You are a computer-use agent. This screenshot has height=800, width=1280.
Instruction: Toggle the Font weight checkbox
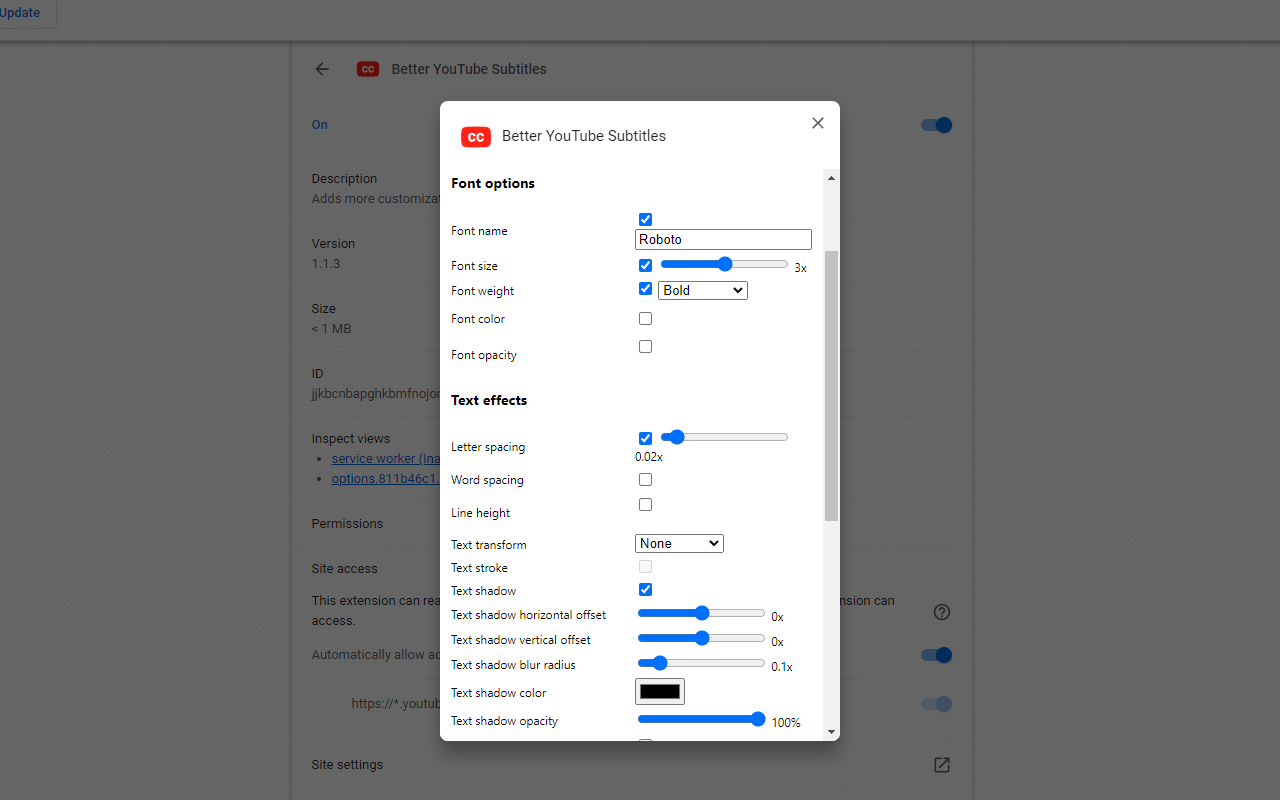(x=645, y=289)
